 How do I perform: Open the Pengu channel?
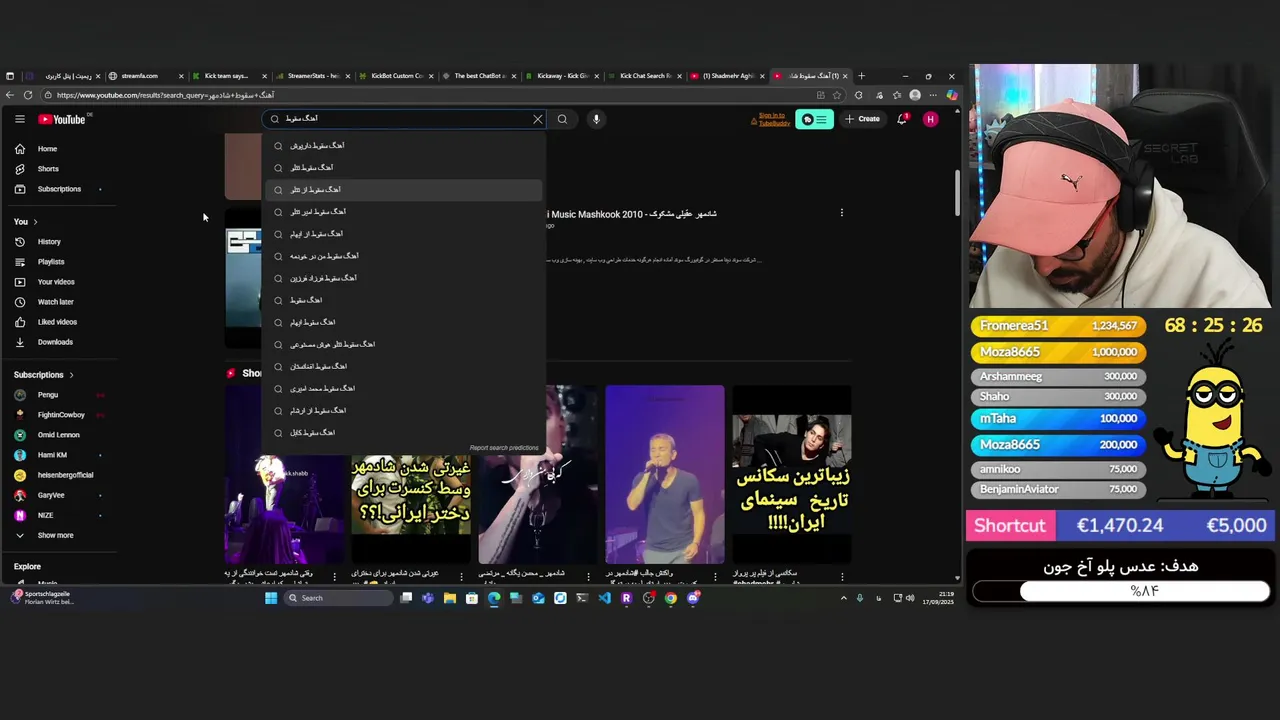tap(60, 395)
